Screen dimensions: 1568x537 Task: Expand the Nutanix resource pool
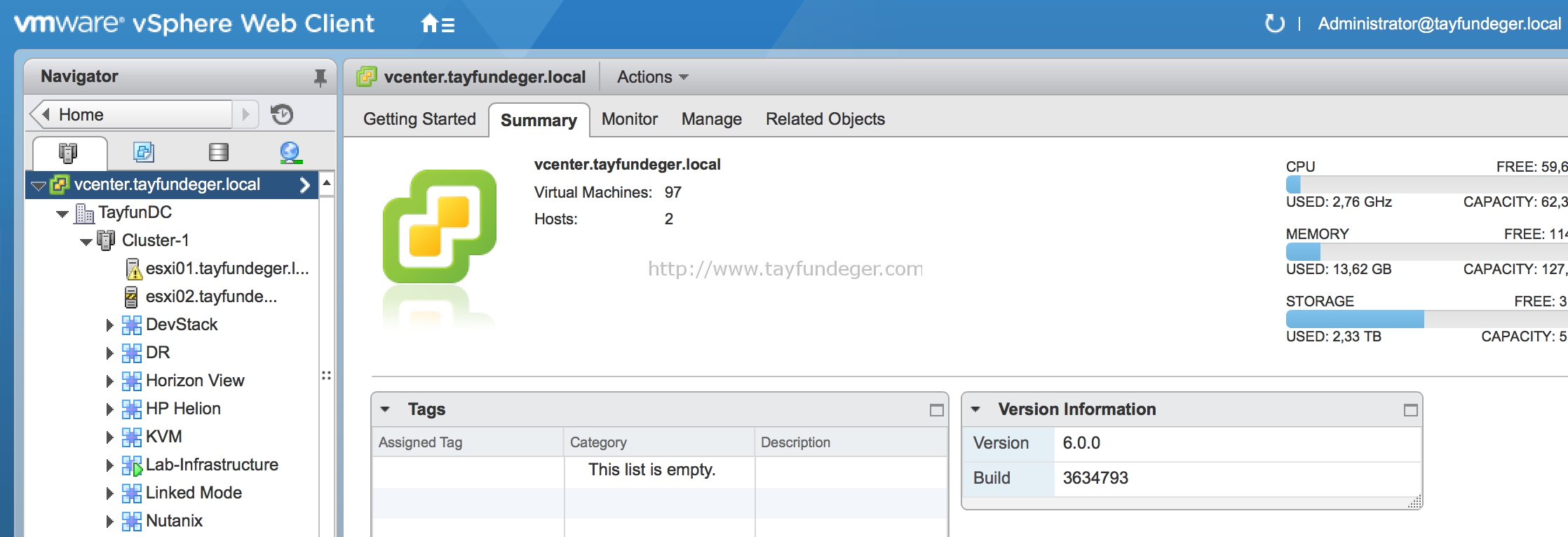tap(109, 522)
